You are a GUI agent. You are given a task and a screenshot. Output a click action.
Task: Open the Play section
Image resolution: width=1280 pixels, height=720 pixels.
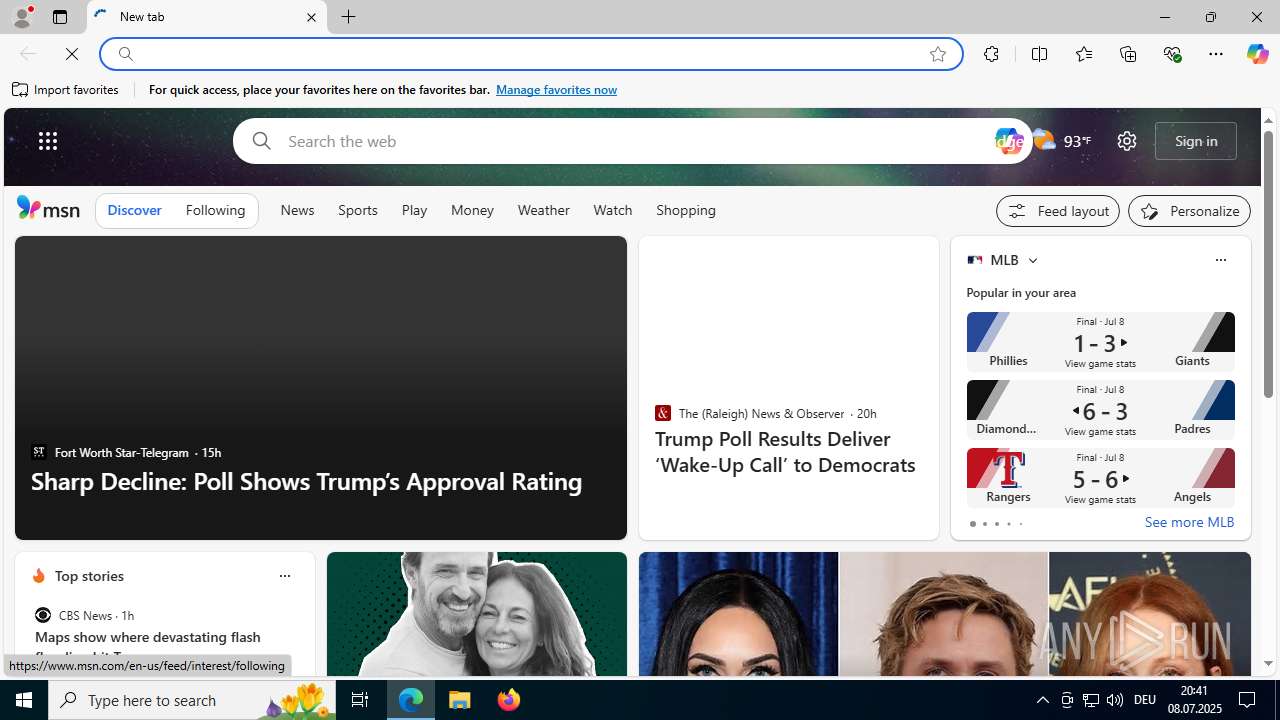coord(414,210)
